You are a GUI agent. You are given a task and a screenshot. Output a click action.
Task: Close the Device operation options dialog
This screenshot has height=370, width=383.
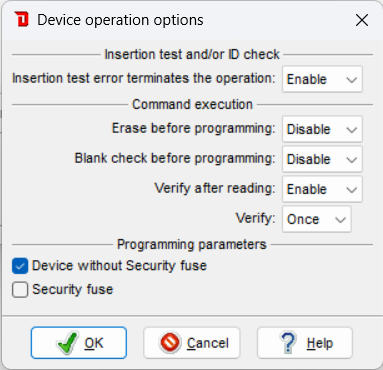click(362, 20)
